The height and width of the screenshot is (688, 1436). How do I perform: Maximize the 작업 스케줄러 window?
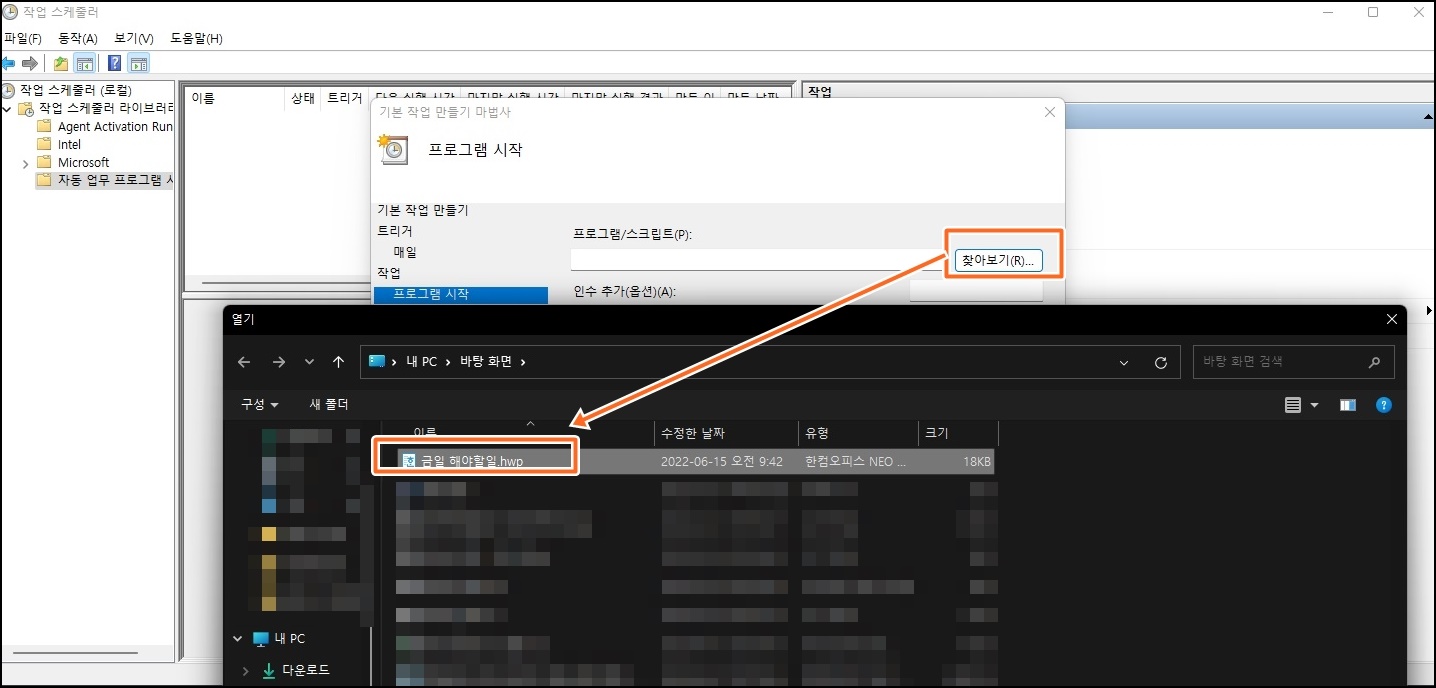(1373, 12)
